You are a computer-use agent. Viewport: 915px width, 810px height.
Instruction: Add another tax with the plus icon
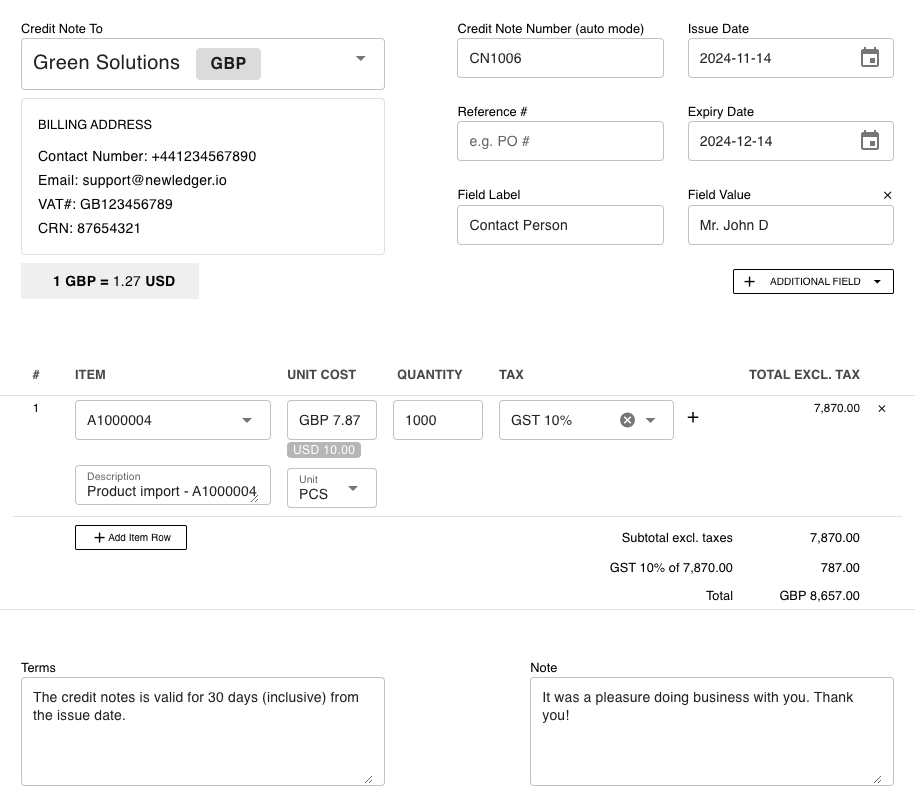click(x=693, y=417)
